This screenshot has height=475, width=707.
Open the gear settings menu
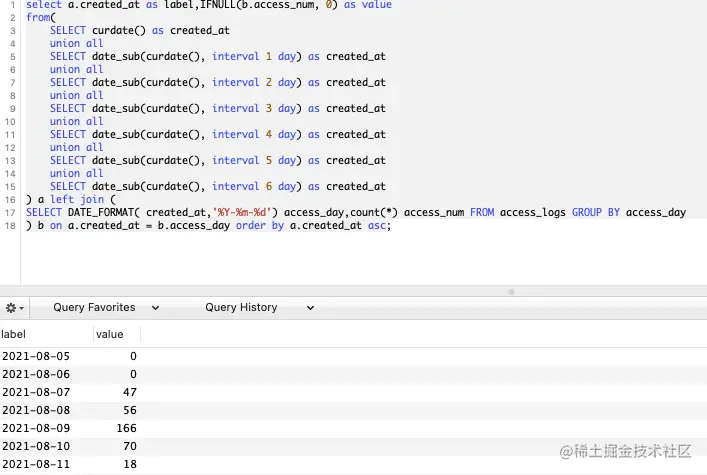14,308
